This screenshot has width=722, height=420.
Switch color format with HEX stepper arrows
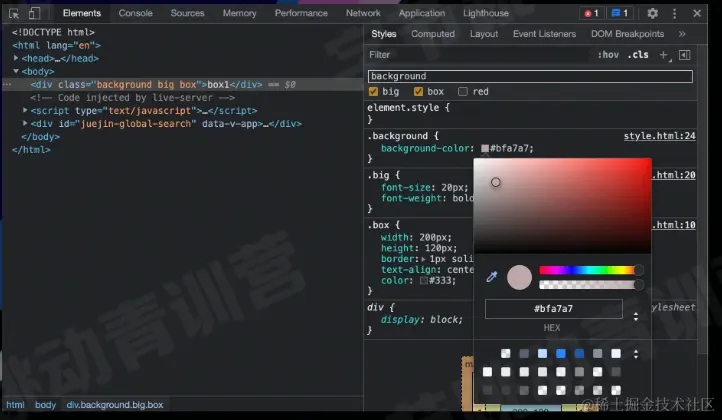636,316
